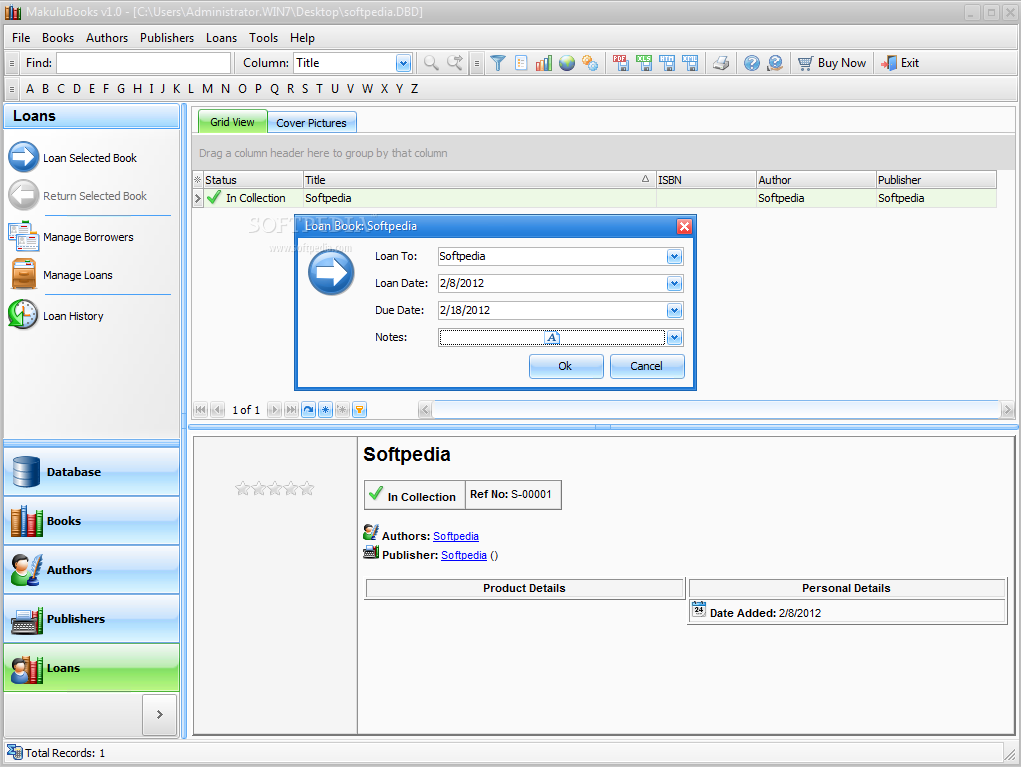Image resolution: width=1021 pixels, height=767 pixels.
Task: Open the Loans navigation section
Action: click(x=91, y=667)
